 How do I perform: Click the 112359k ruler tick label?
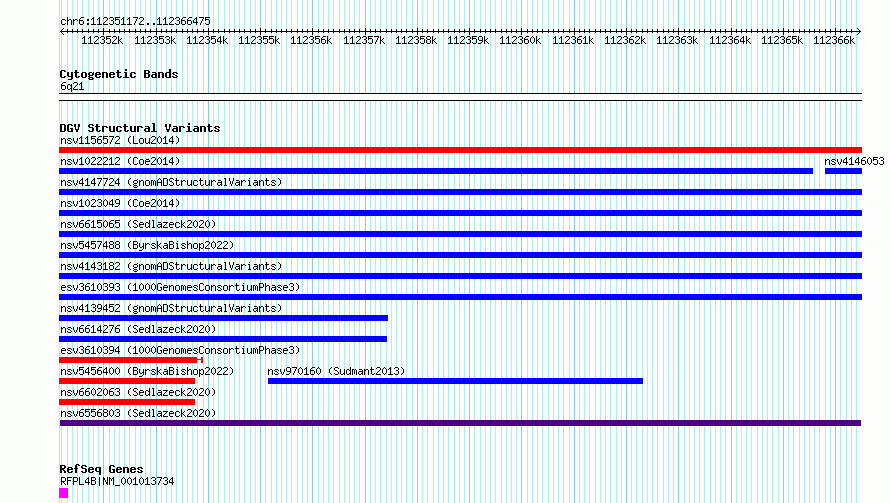pyautogui.click(x=468, y=40)
